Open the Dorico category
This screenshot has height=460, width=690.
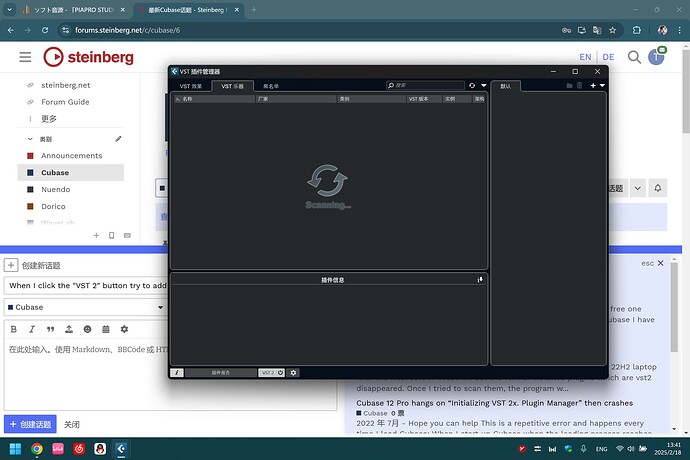(x=53, y=206)
